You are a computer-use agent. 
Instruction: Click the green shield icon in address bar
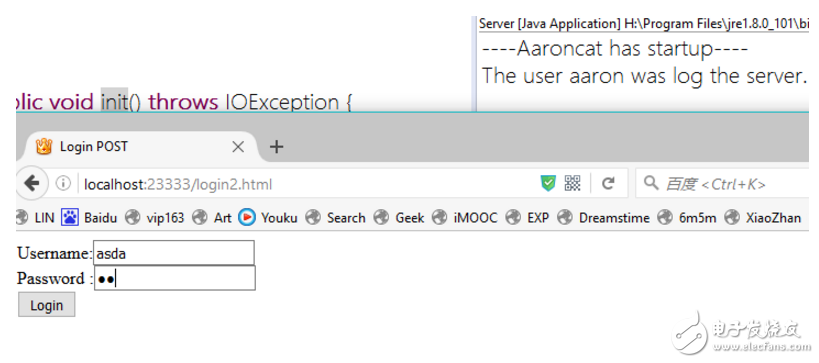tap(548, 183)
